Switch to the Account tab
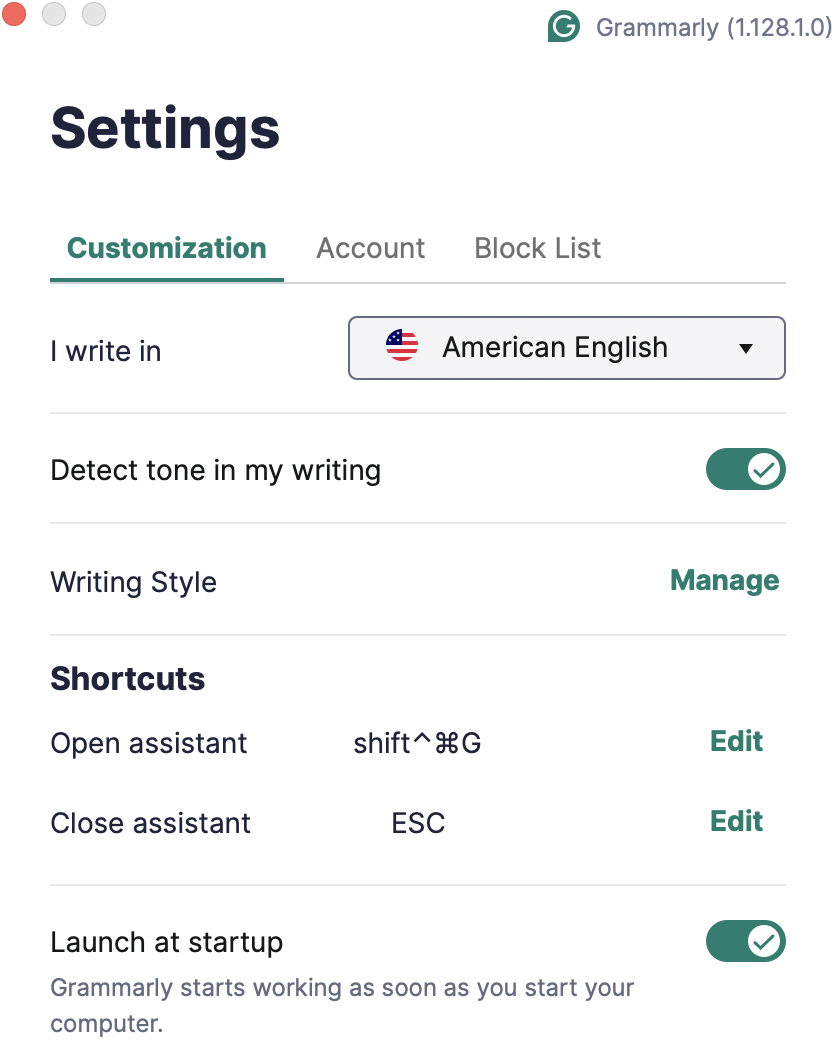Image resolution: width=838 pixels, height=1054 pixels. click(x=370, y=248)
